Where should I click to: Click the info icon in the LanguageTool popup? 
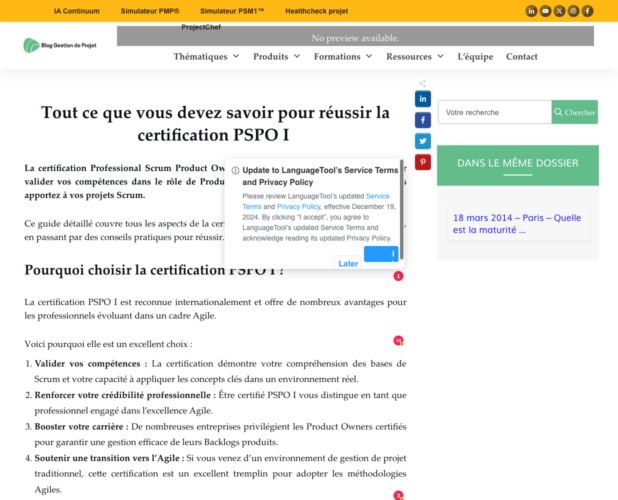[235, 171]
